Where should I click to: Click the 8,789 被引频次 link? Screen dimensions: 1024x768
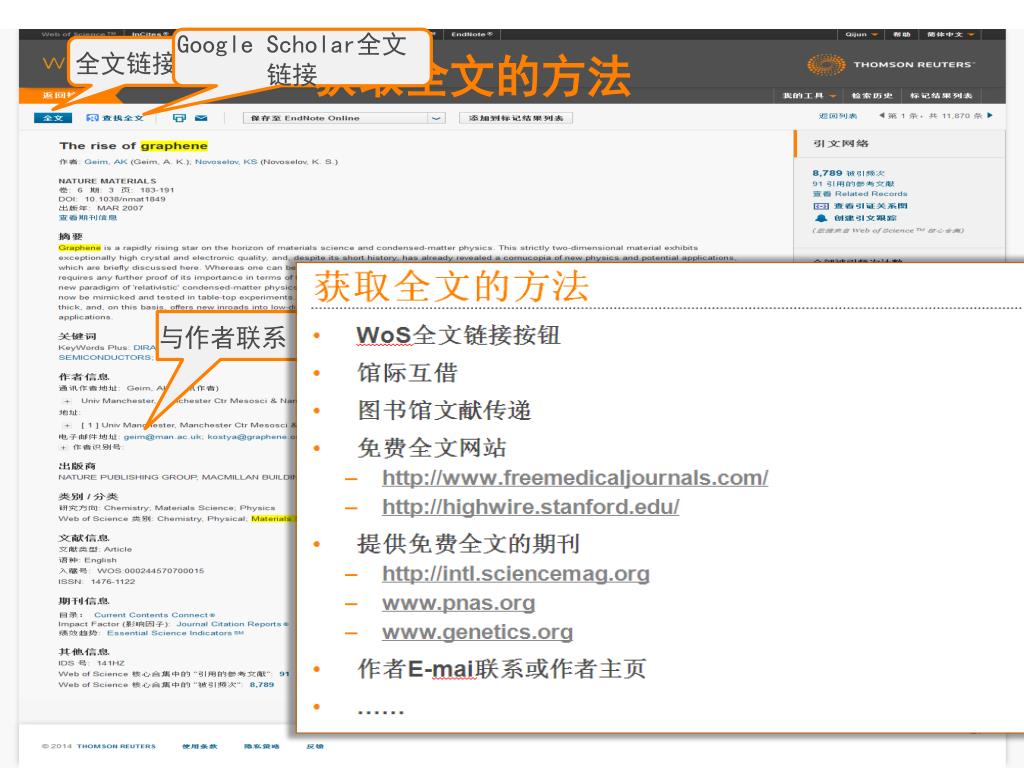[848, 173]
